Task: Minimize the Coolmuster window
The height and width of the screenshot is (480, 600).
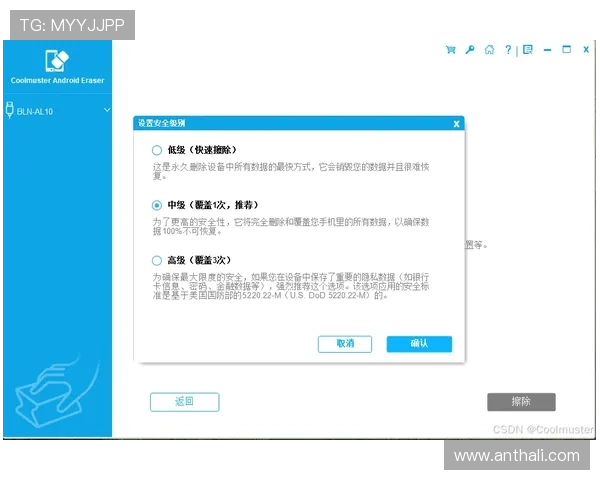Action: pos(548,50)
